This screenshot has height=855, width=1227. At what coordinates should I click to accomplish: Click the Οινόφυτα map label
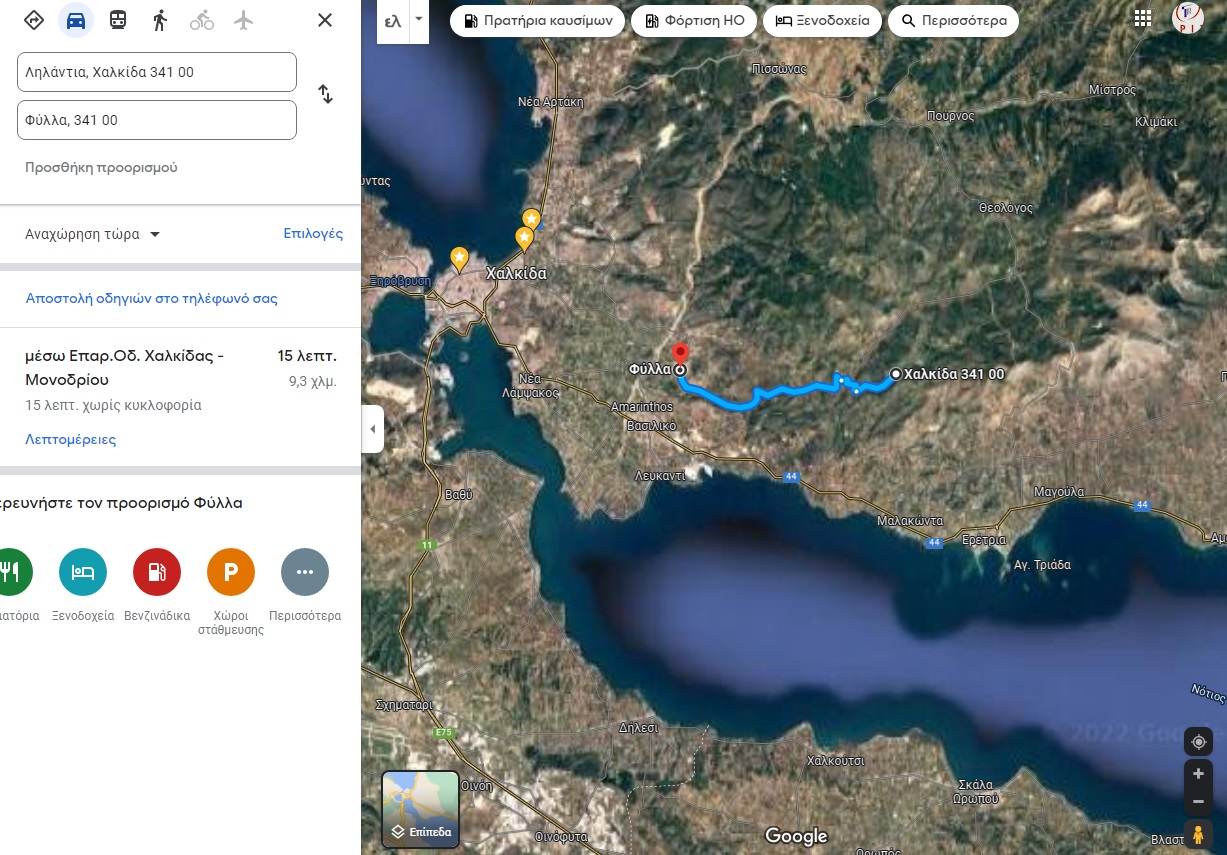click(561, 836)
